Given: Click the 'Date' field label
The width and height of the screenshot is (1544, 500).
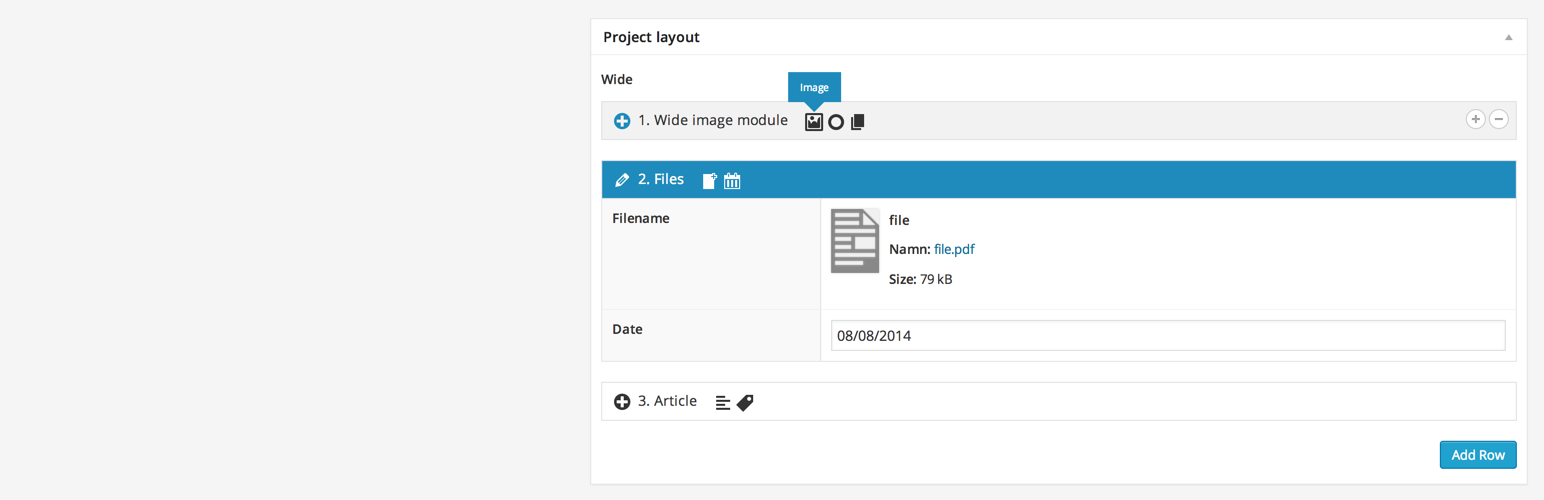Looking at the screenshot, I should (627, 329).
